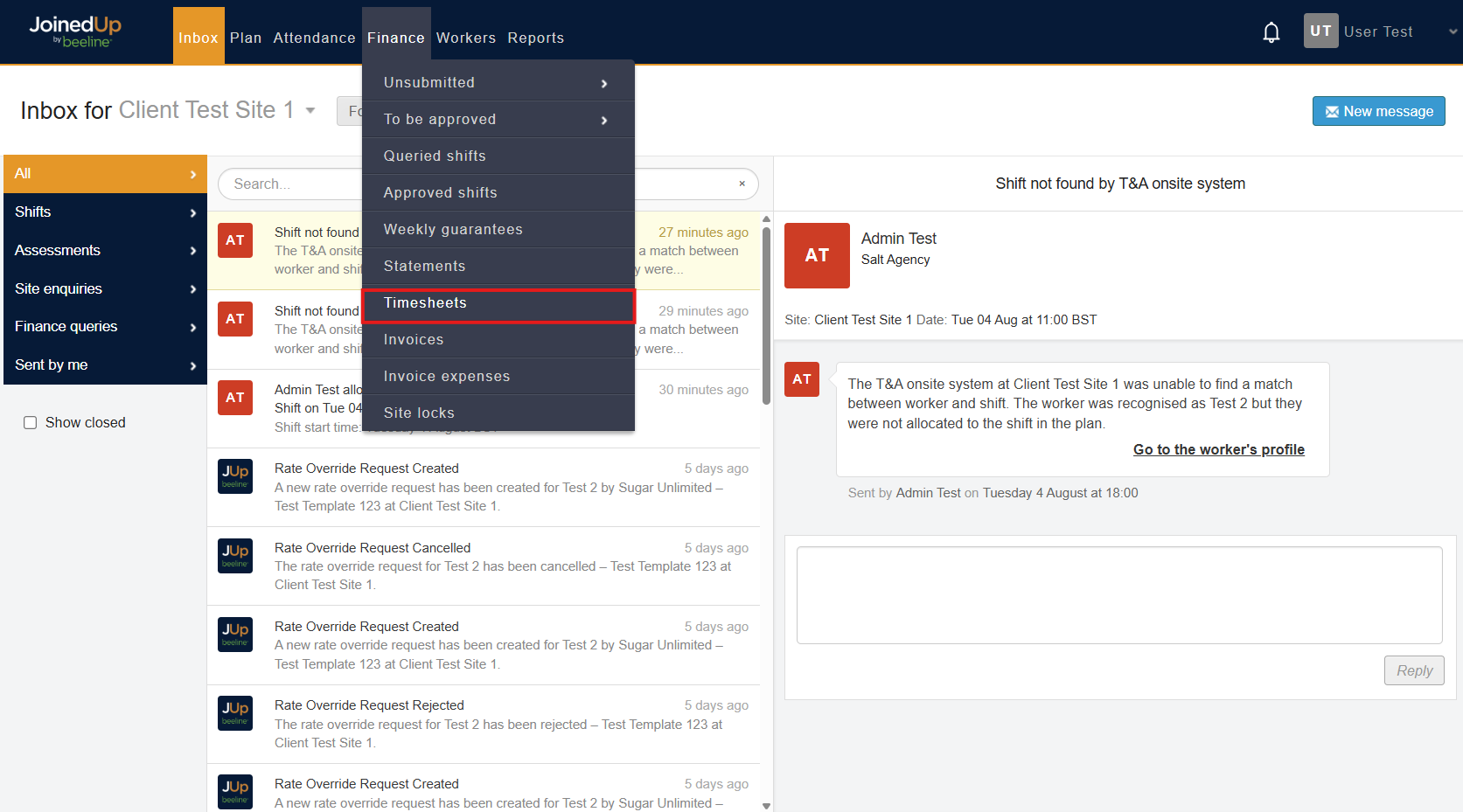Switch to the Plan tab
The image size is (1463, 812).
pos(246,38)
